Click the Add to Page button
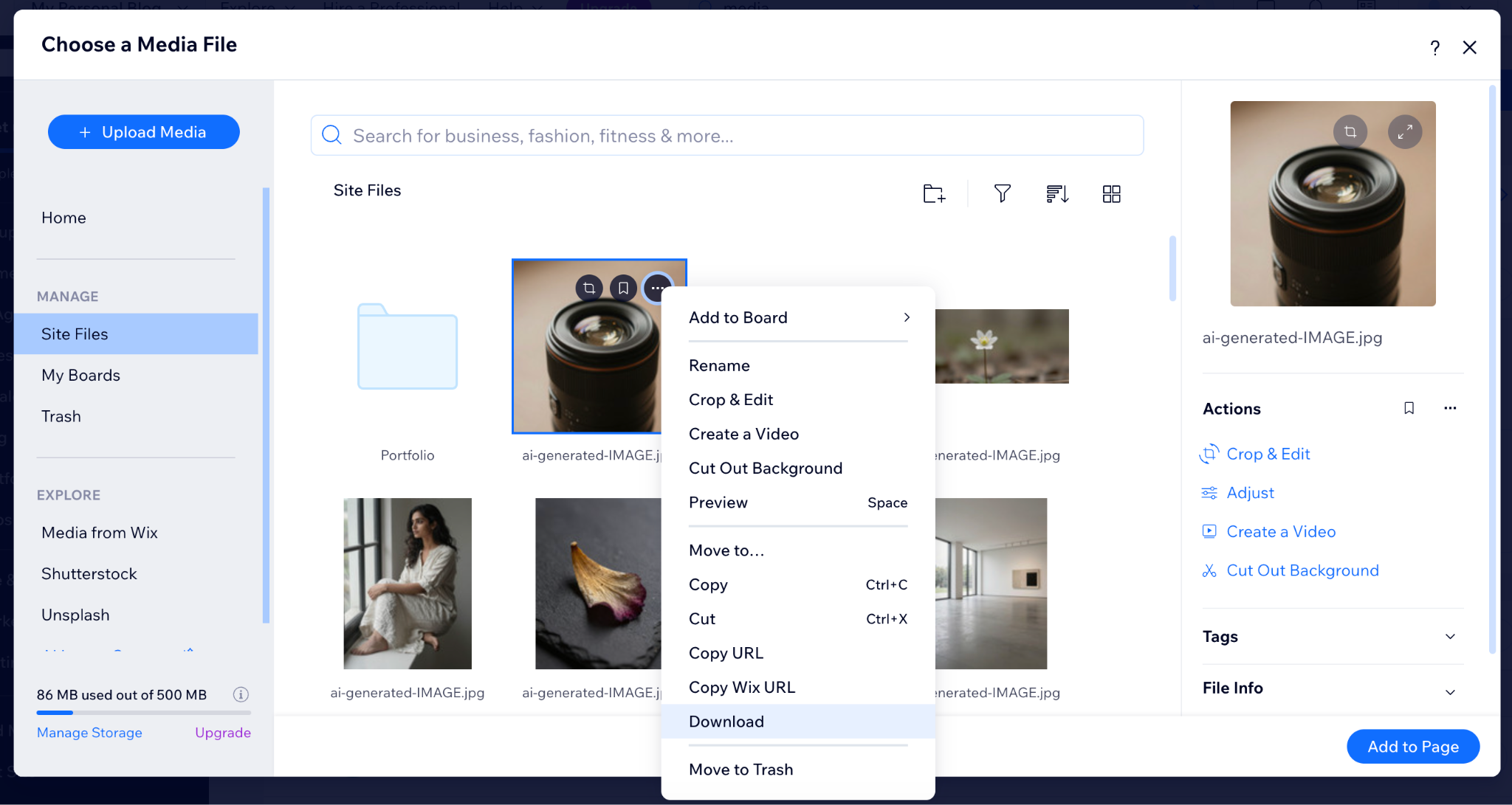 pyautogui.click(x=1412, y=746)
